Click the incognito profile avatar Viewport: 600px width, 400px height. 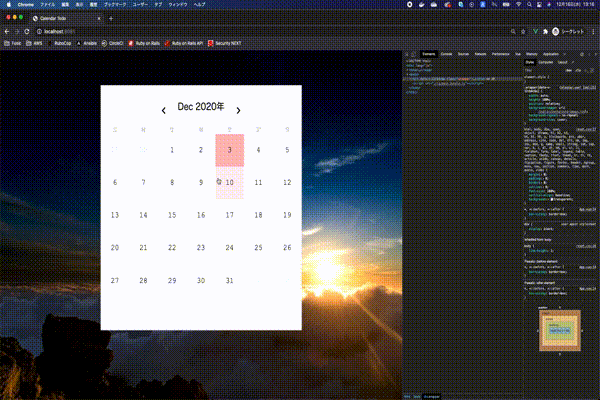click(x=556, y=31)
